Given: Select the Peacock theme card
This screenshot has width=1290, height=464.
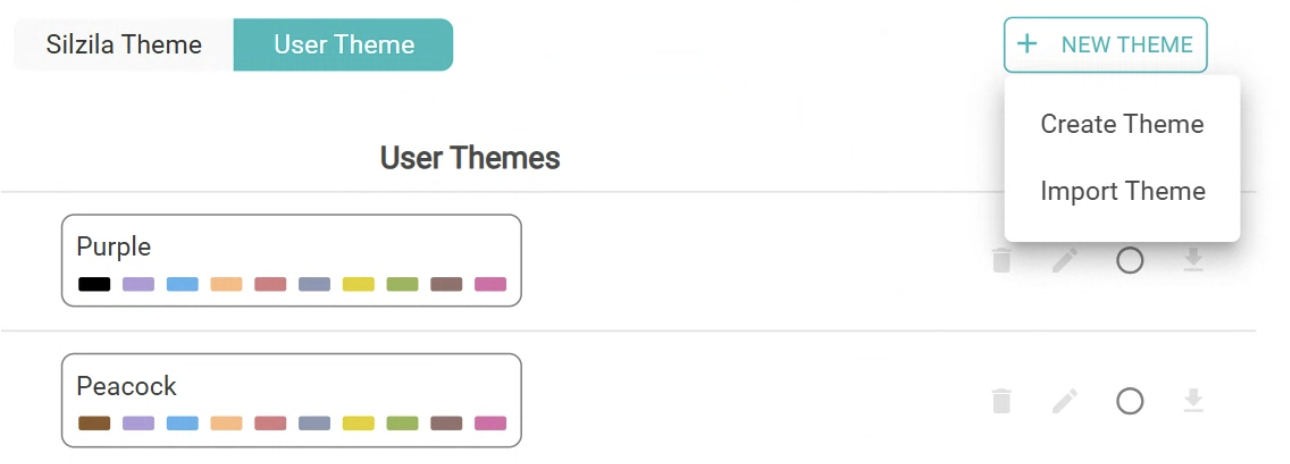Looking at the screenshot, I should point(291,387).
